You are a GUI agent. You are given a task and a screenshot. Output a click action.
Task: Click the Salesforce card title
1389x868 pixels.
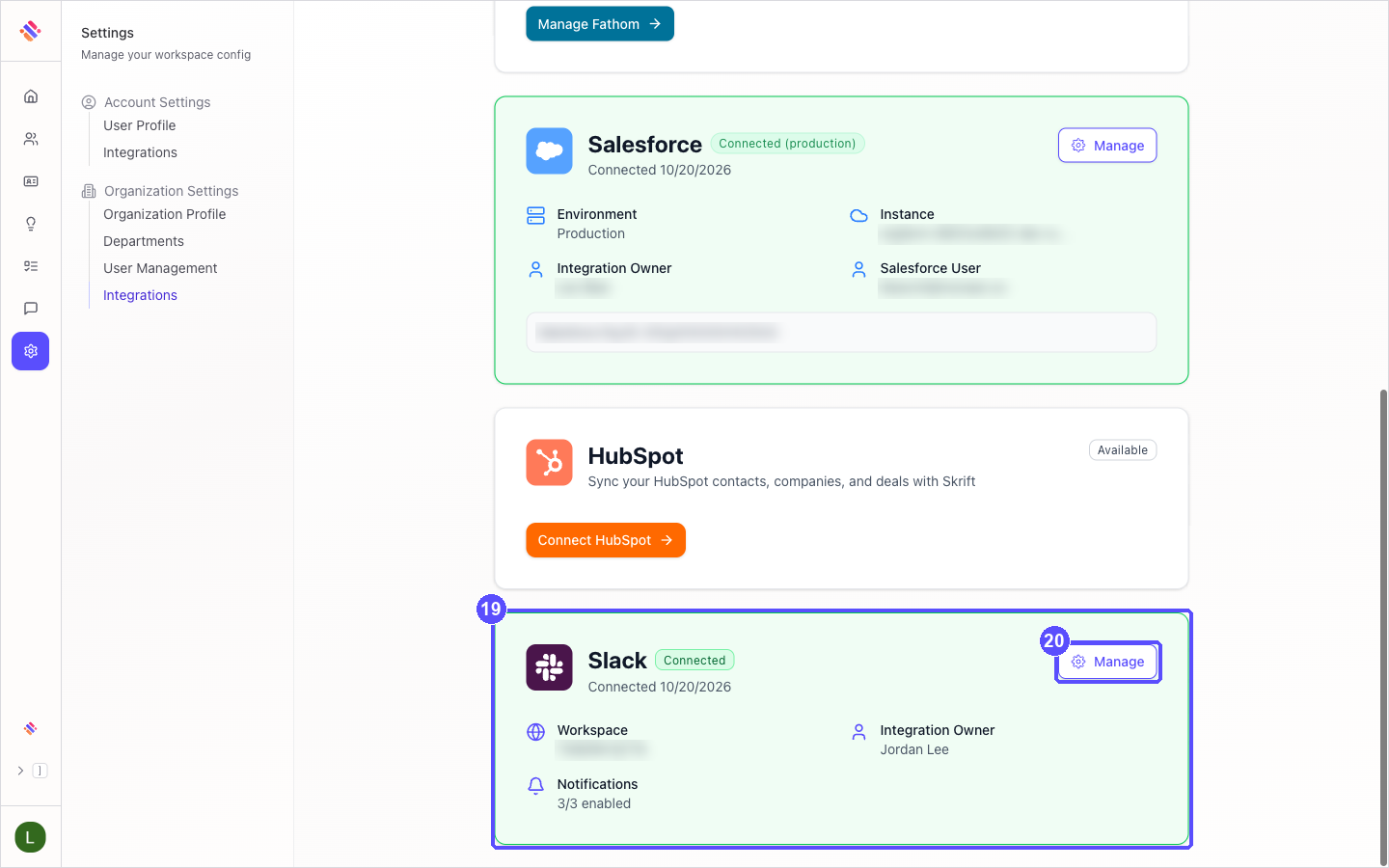(645, 145)
